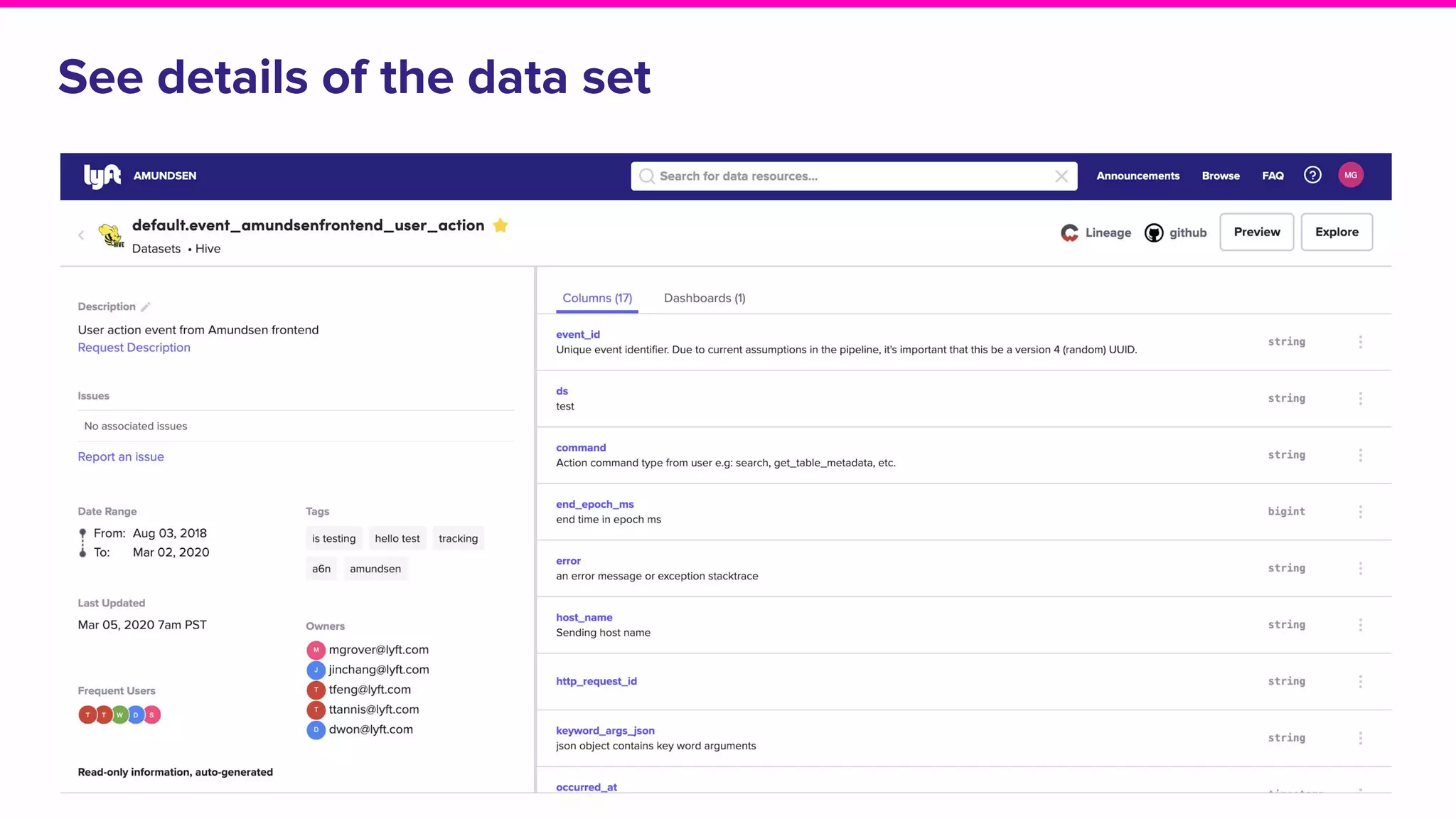This screenshot has height=819, width=1456.
Task: Edit description with the pencil icon
Action: click(145, 307)
